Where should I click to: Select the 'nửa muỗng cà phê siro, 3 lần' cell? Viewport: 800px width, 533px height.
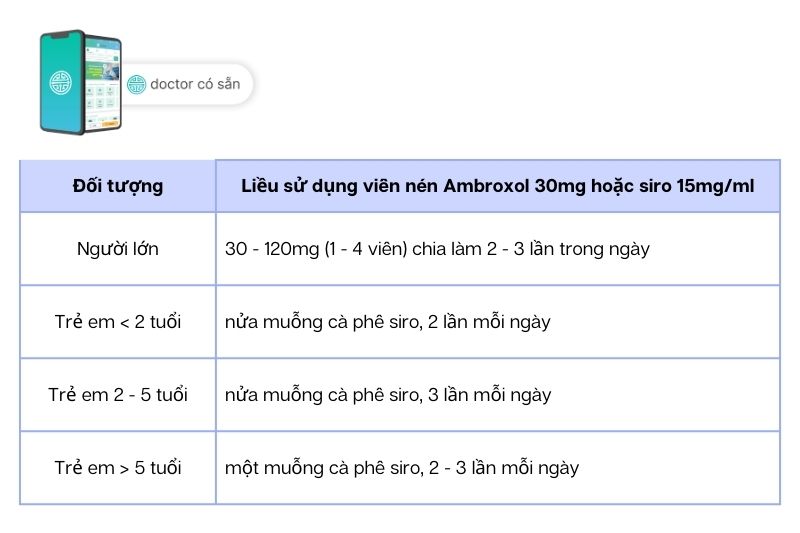pos(388,395)
